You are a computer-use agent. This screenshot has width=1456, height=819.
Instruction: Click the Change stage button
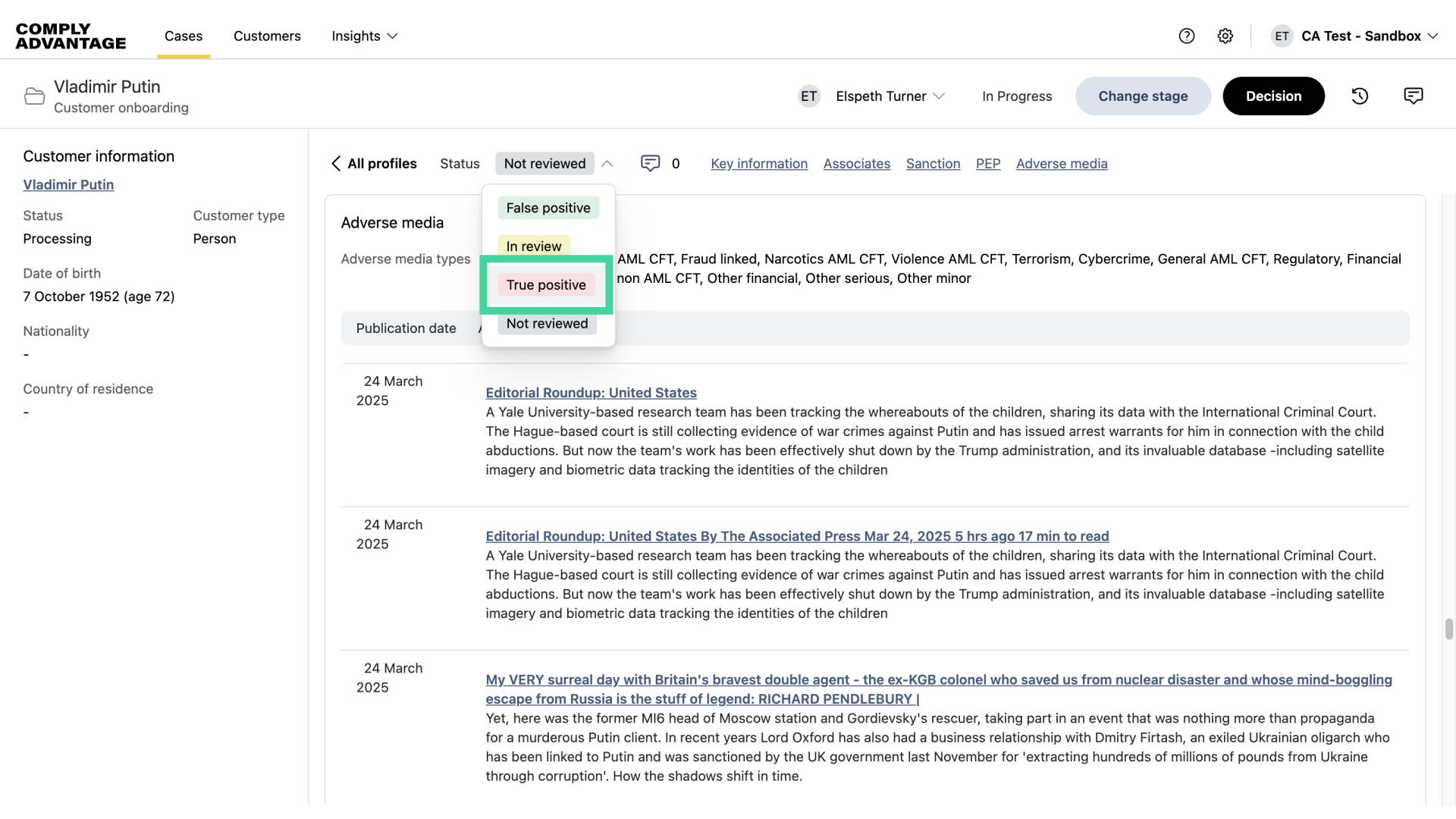[1143, 96]
